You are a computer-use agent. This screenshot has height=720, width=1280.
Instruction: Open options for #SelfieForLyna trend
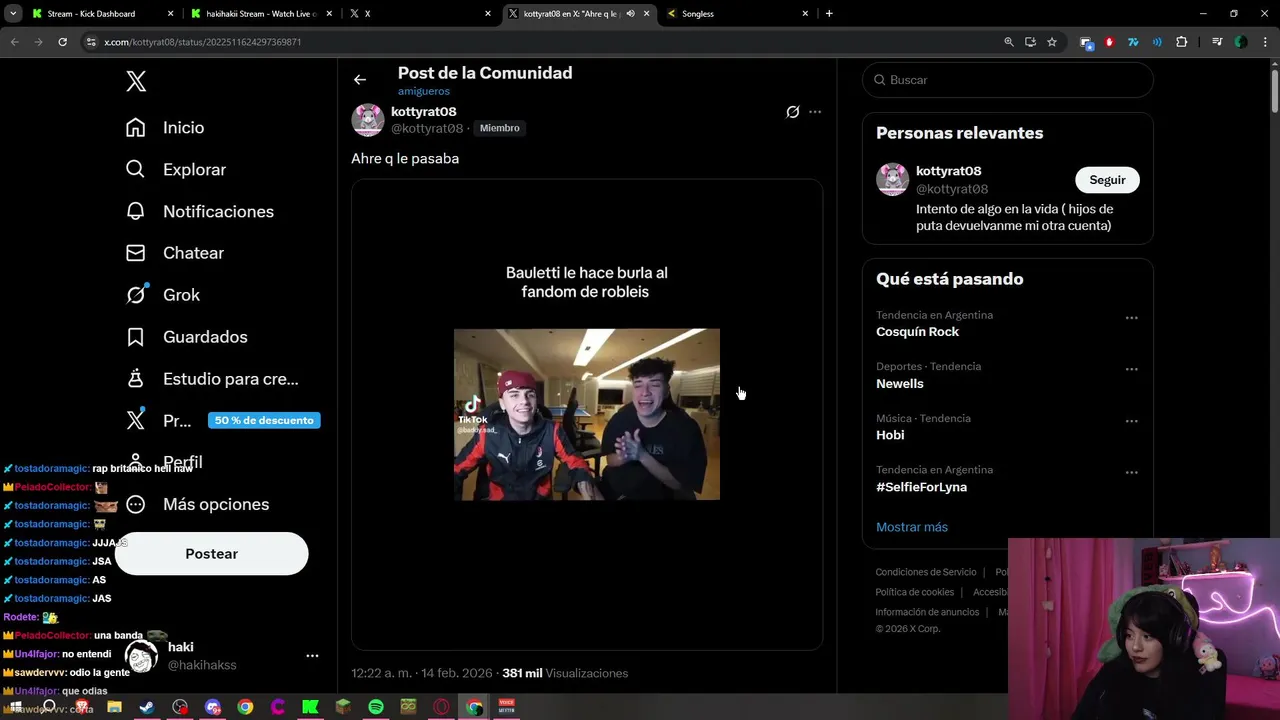coord(1131,473)
